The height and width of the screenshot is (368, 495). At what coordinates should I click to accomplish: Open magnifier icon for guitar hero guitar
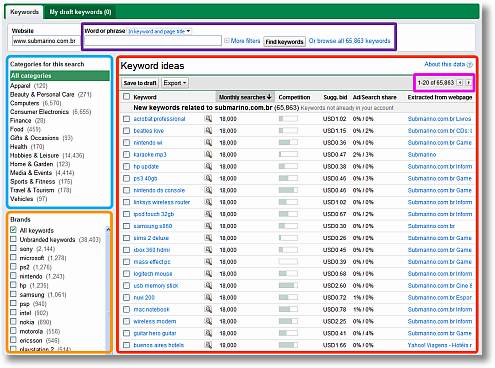208,333
